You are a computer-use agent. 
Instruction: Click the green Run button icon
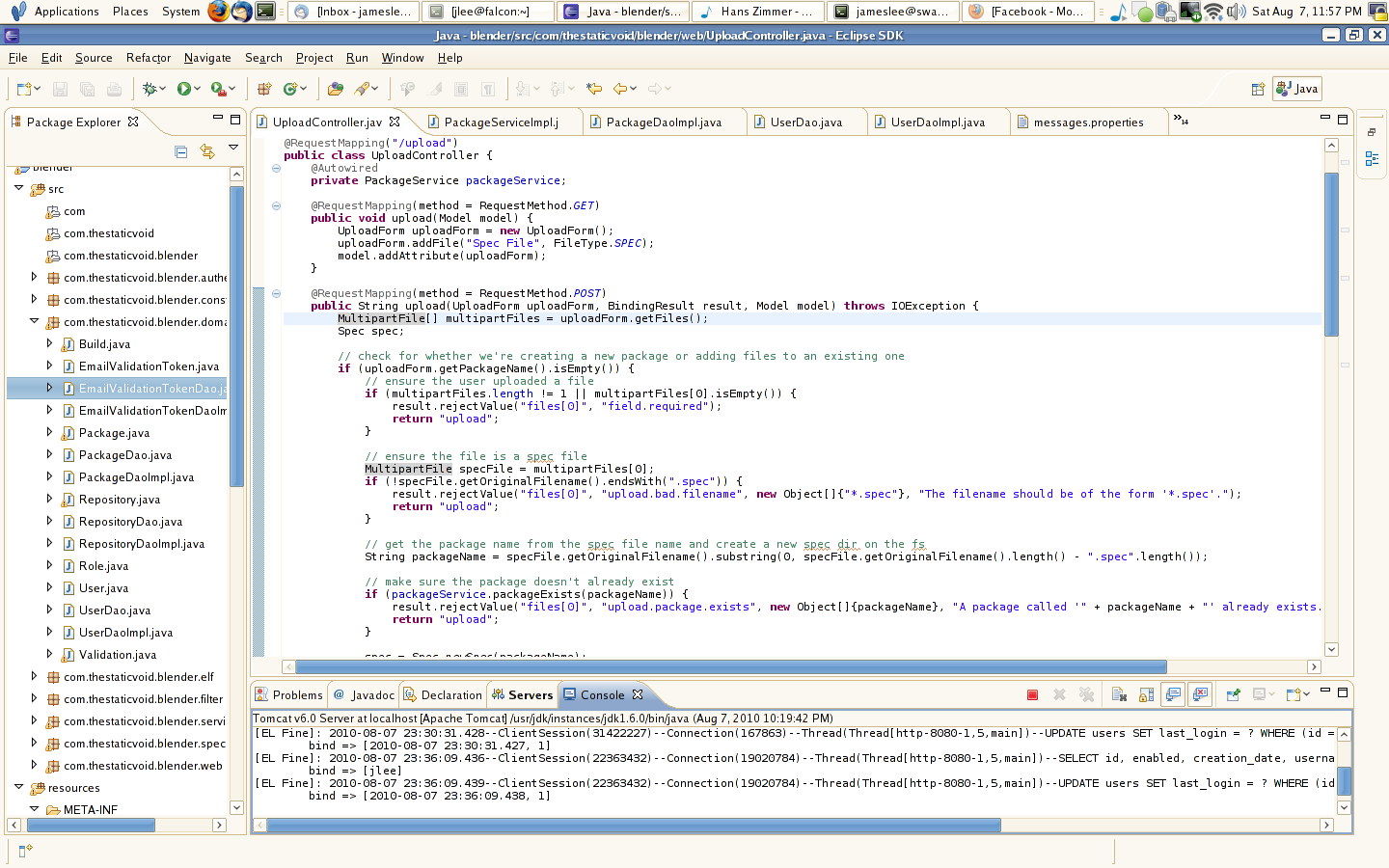tap(183, 89)
